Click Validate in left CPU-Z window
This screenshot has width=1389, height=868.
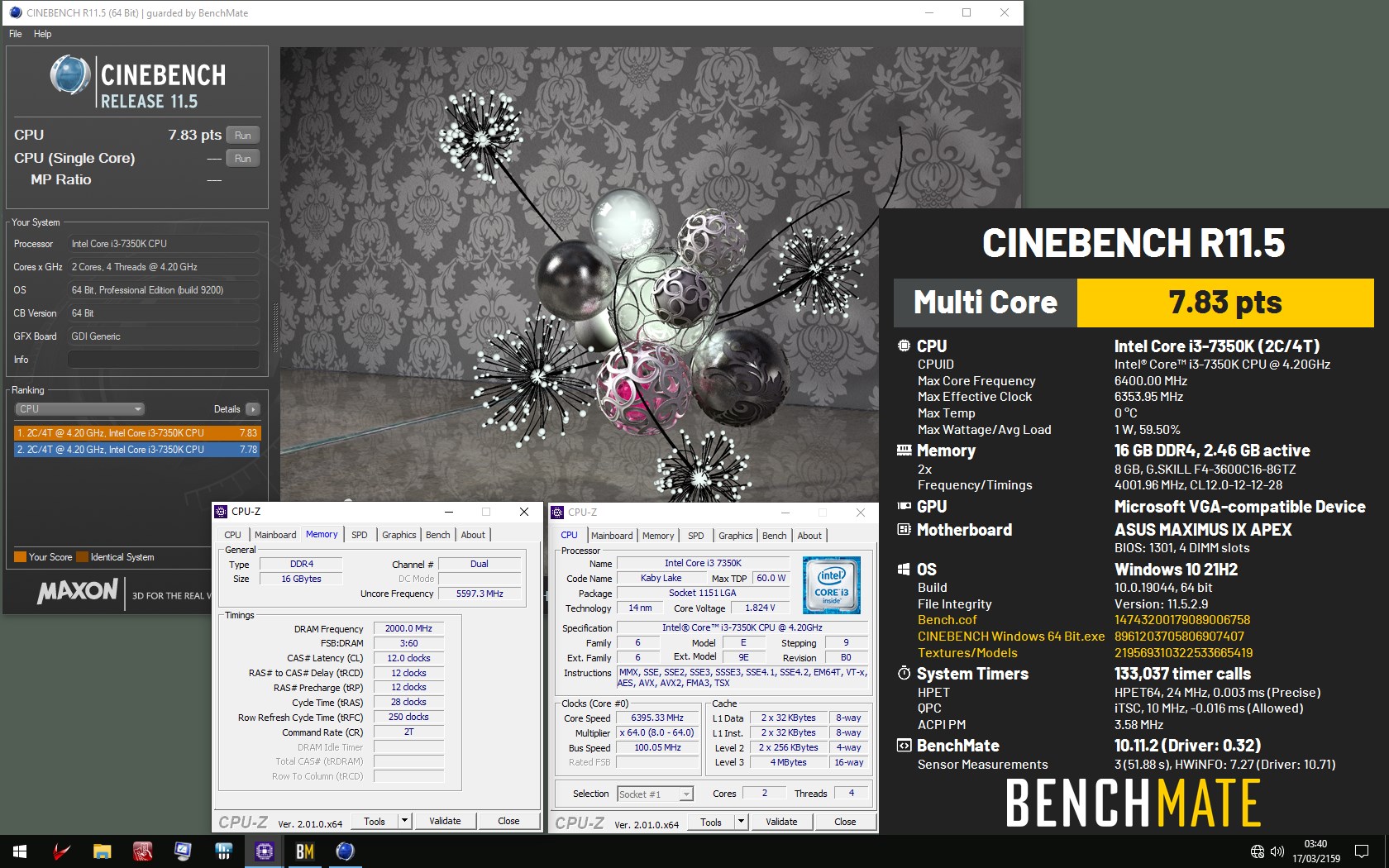click(445, 821)
